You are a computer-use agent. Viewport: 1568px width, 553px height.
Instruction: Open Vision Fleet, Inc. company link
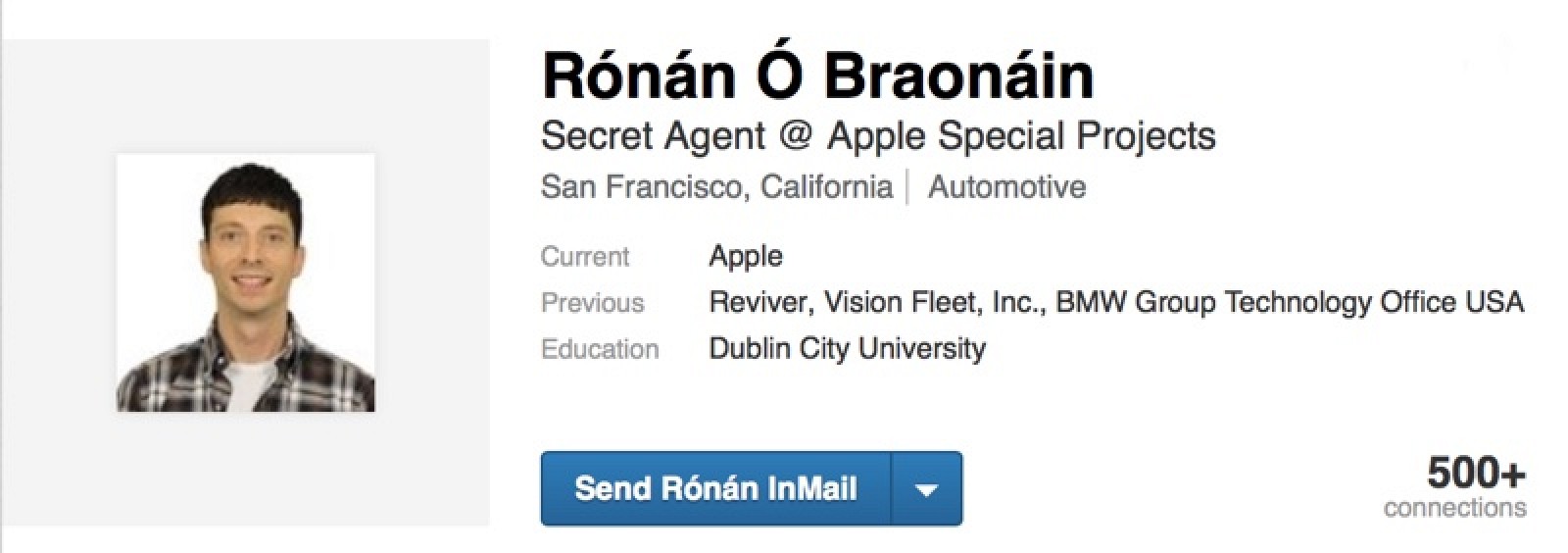pyautogui.click(x=935, y=303)
